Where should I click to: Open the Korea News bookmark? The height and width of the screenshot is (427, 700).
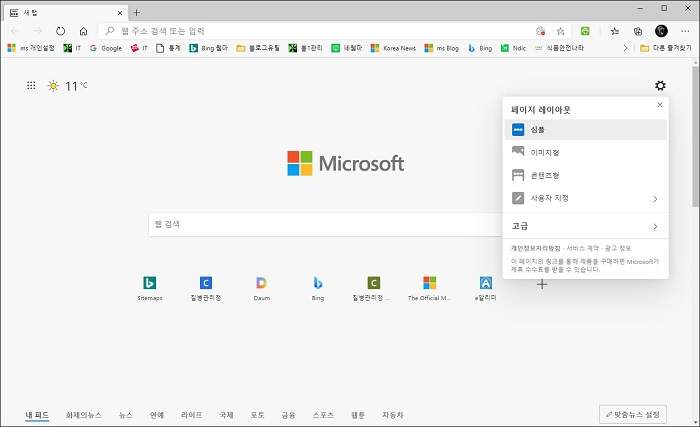pos(393,48)
